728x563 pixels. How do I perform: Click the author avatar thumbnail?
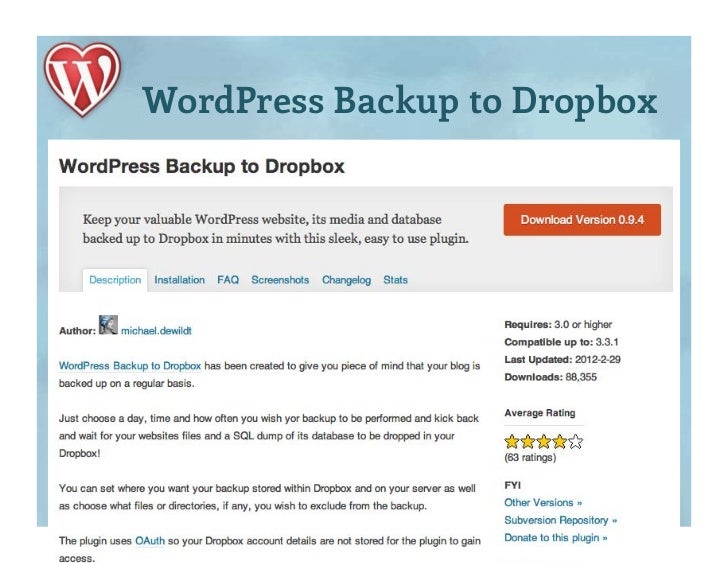[108, 325]
